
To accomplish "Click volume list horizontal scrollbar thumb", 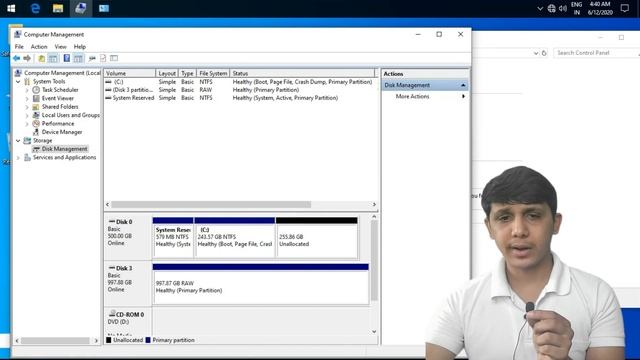I will 211,204.
